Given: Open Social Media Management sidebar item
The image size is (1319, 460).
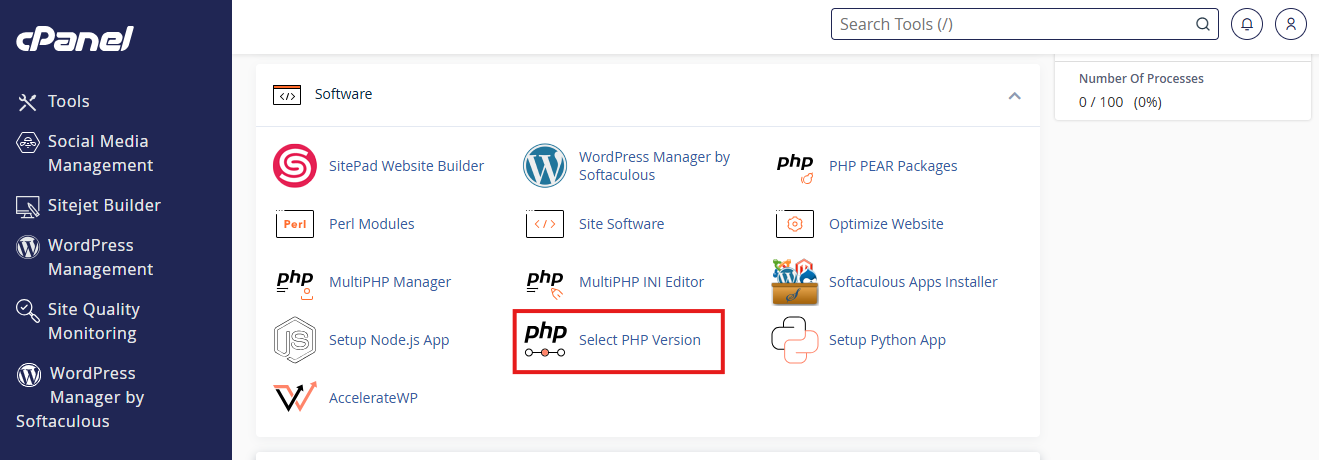Looking at the screenshot, I should tap(100, 153).
